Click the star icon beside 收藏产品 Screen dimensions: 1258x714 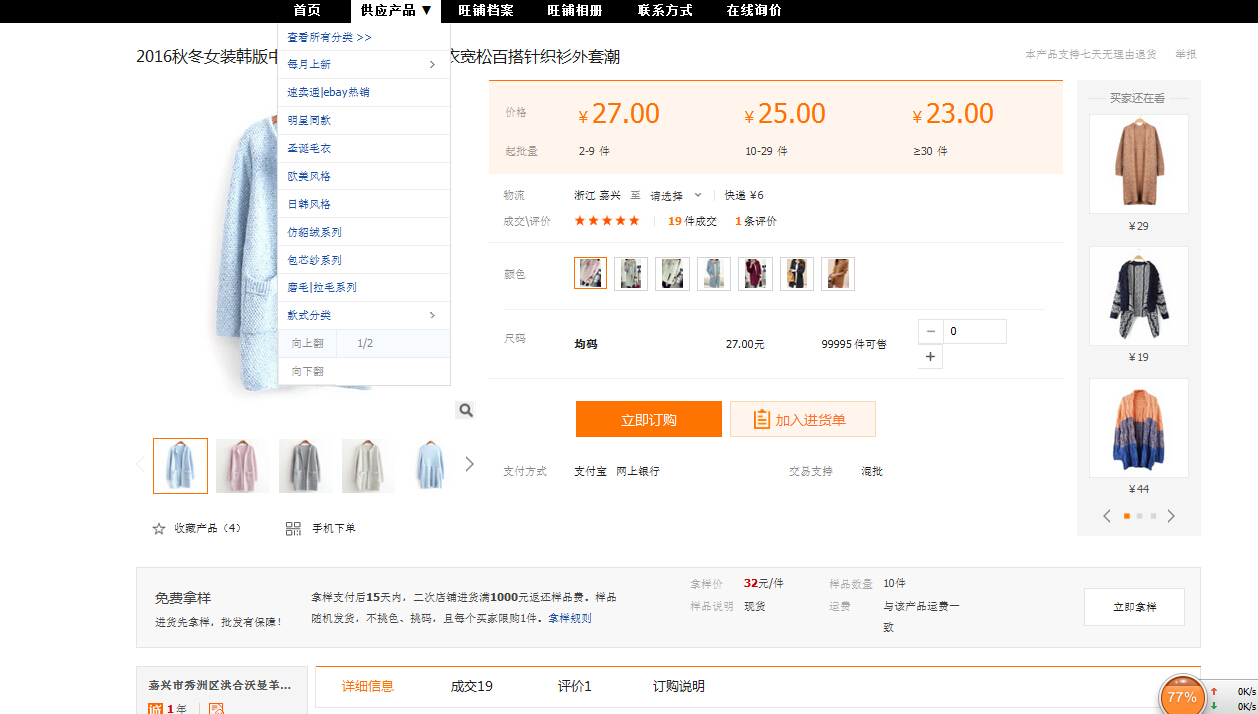coord(158,528)
